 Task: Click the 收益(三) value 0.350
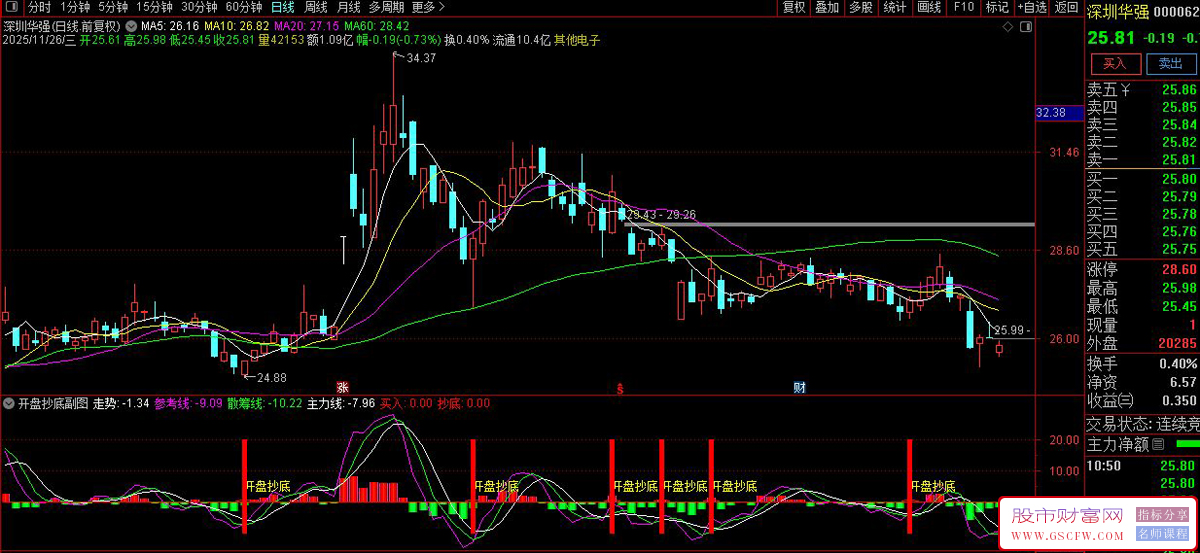1179,401
